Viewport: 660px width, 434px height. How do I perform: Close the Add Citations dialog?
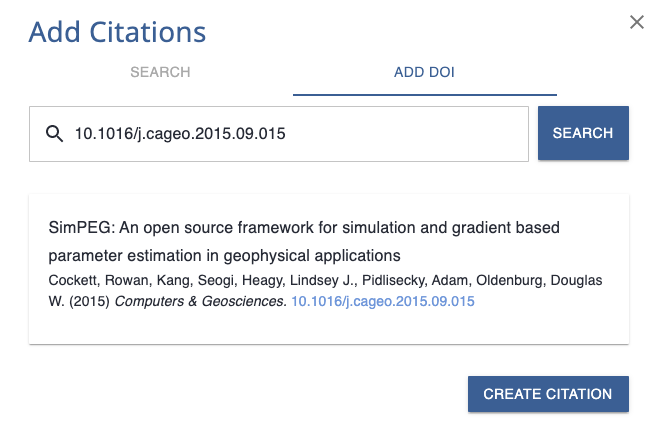(636, 22)
